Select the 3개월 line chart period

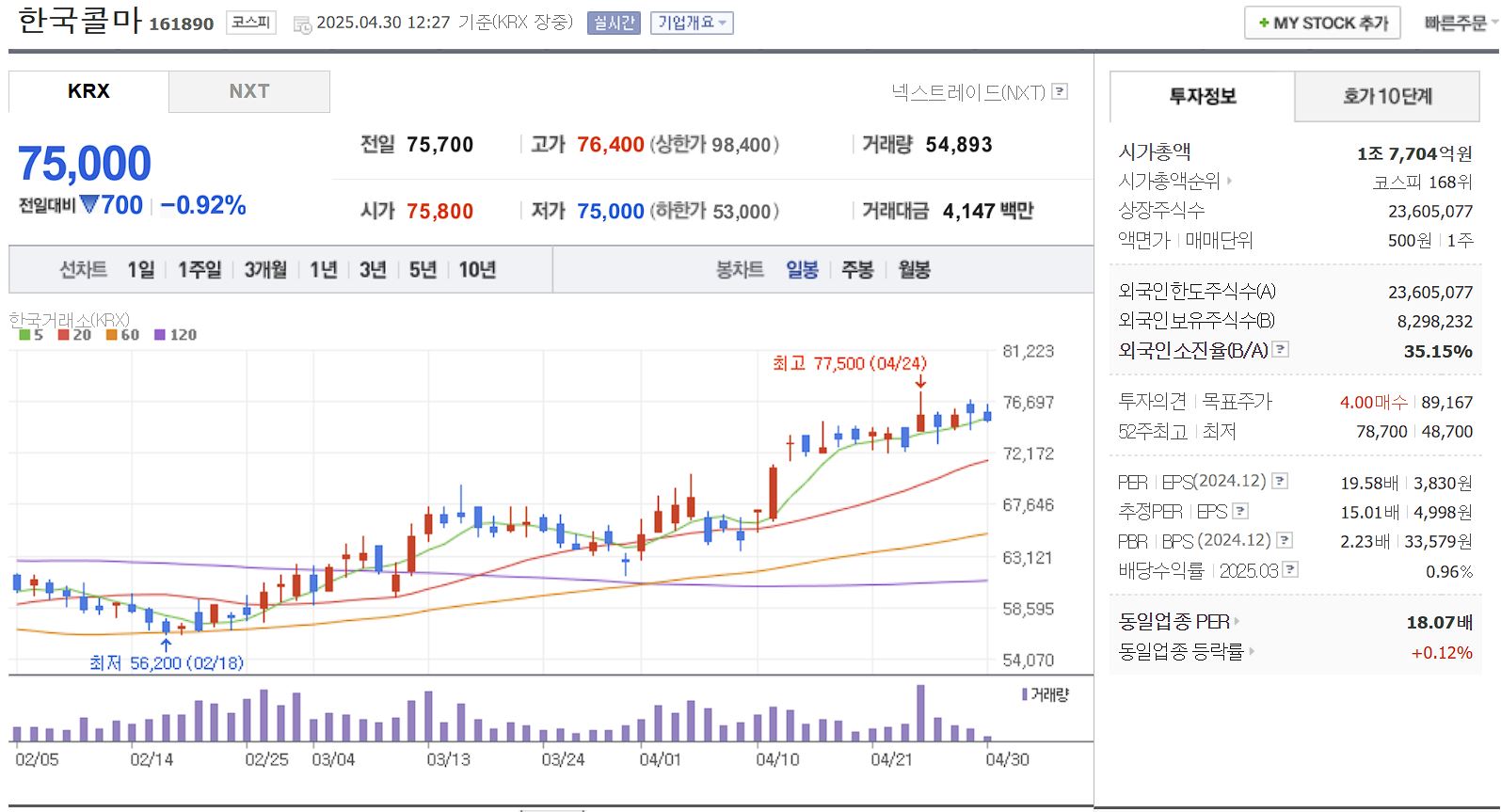265,270
